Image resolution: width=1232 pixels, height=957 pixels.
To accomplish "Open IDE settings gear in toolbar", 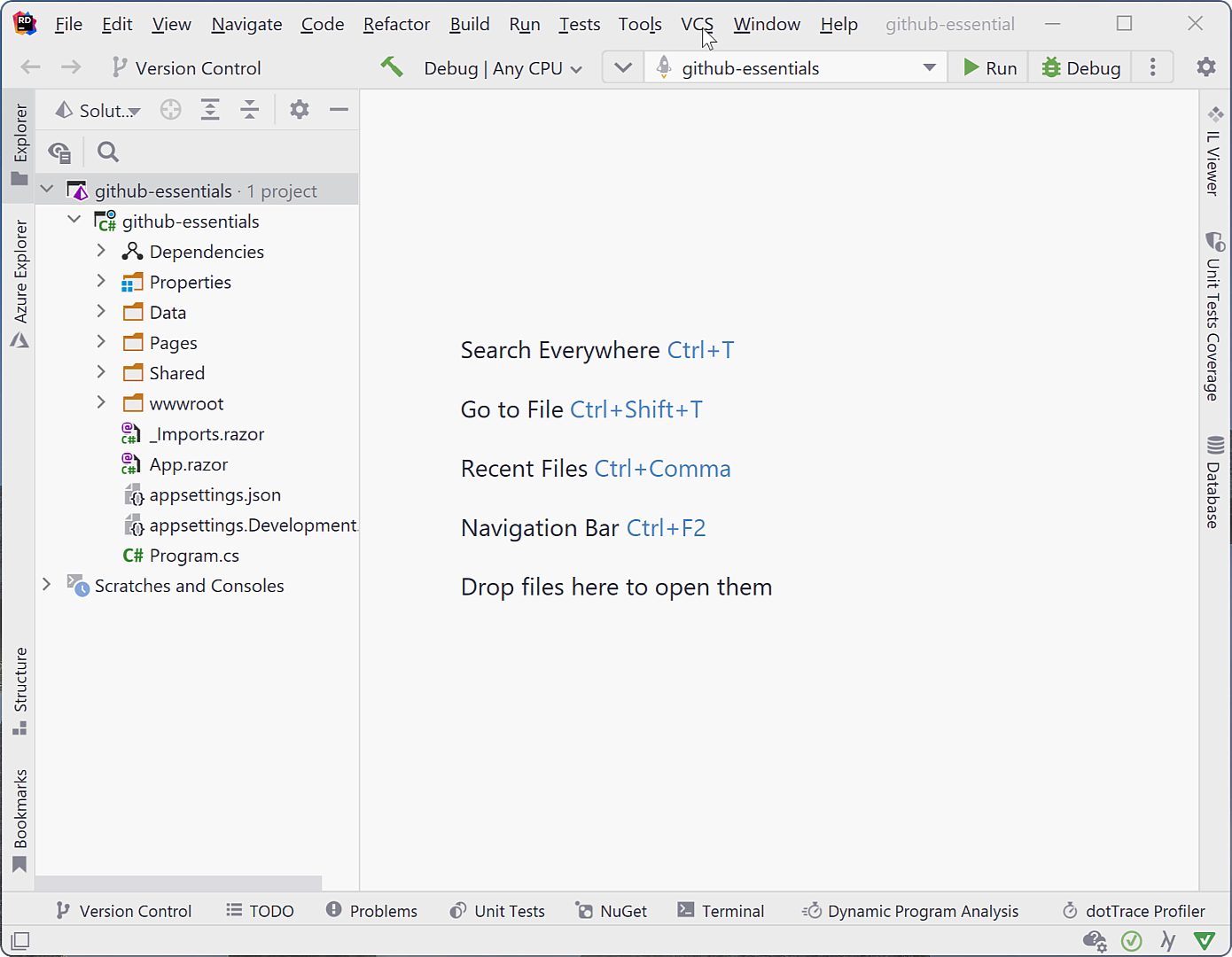I will coord(1206,67).
